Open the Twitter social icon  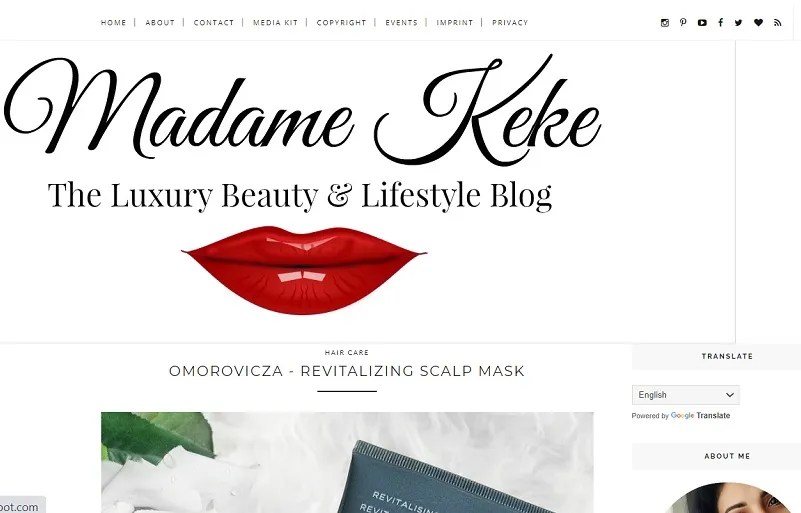tap(739, 22)
